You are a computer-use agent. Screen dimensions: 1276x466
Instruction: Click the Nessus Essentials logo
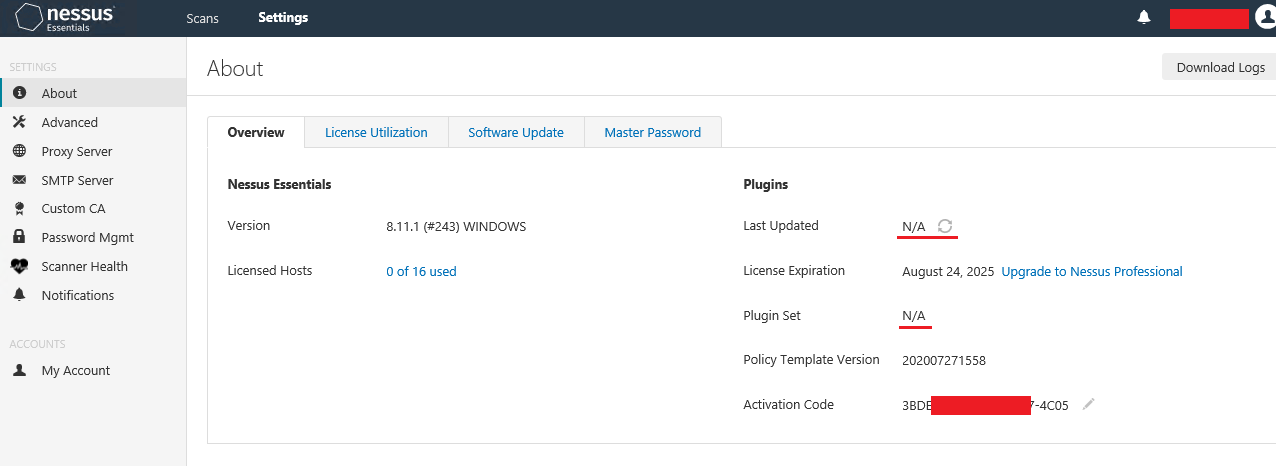pos(65,18)
